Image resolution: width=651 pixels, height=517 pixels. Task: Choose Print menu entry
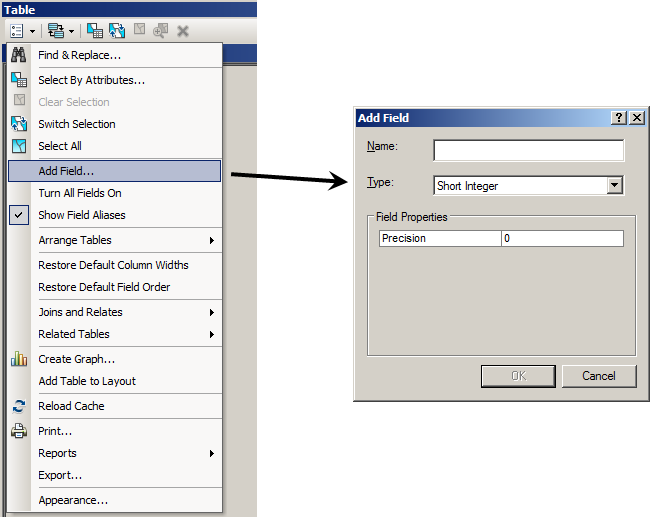pyautogui.click(x=115, y=431)
